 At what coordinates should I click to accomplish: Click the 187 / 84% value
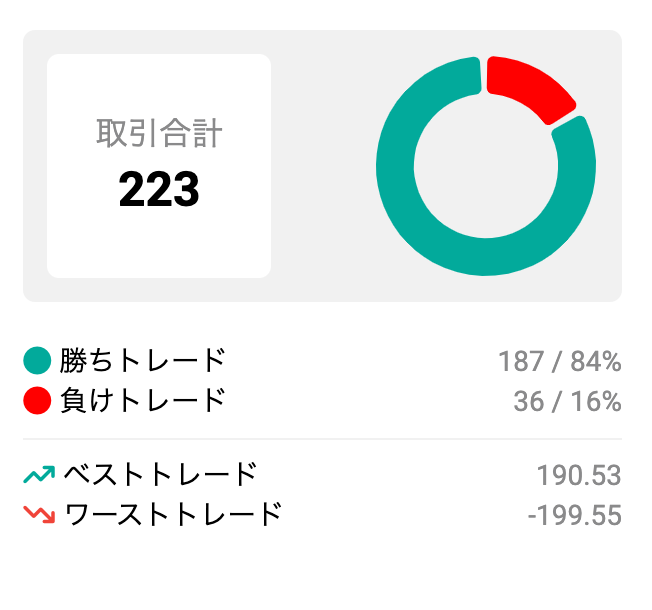[560, 361]
